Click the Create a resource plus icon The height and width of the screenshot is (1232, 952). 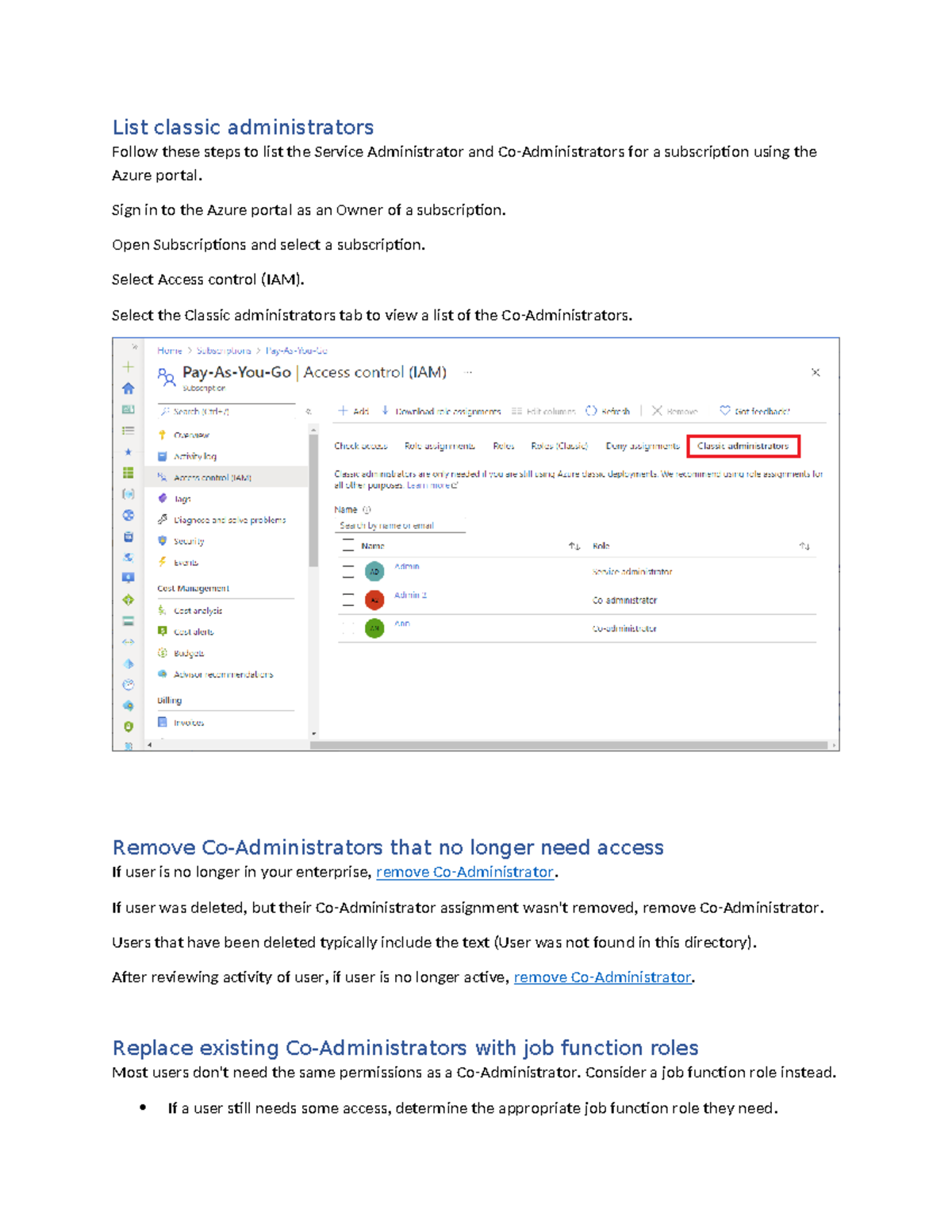coord(129,367)
